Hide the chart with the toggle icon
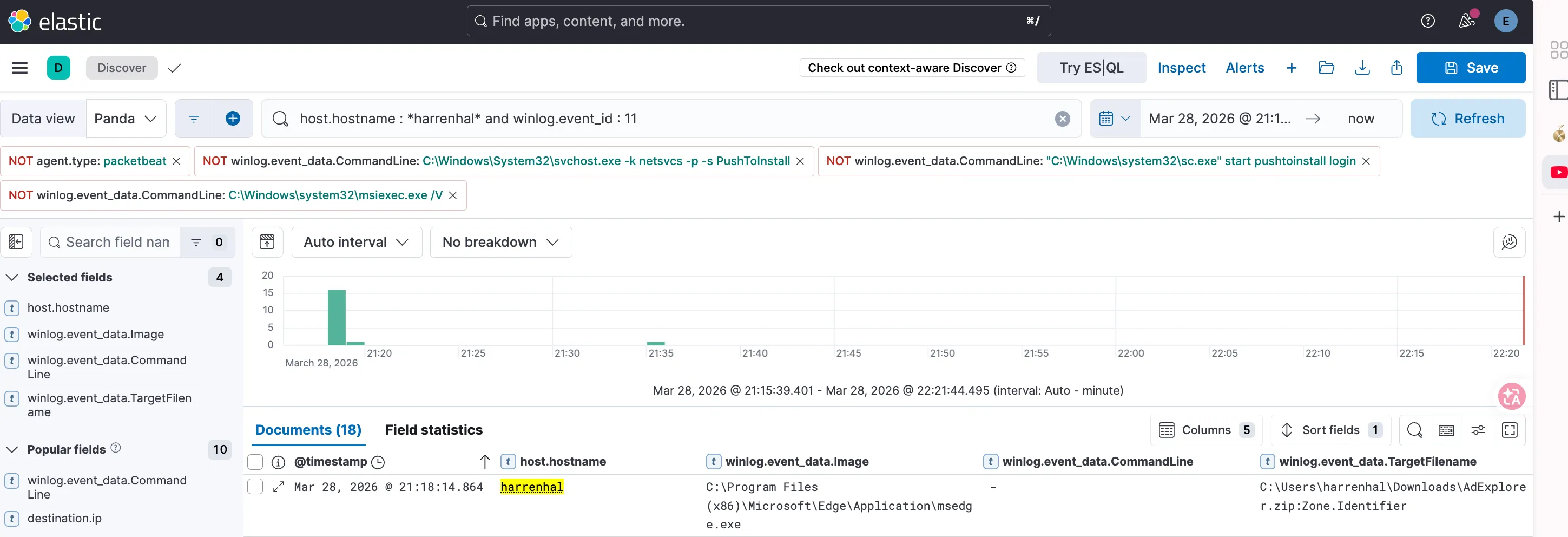The image size is (1568, 537). pyautogui.click(x=267, y=243)
